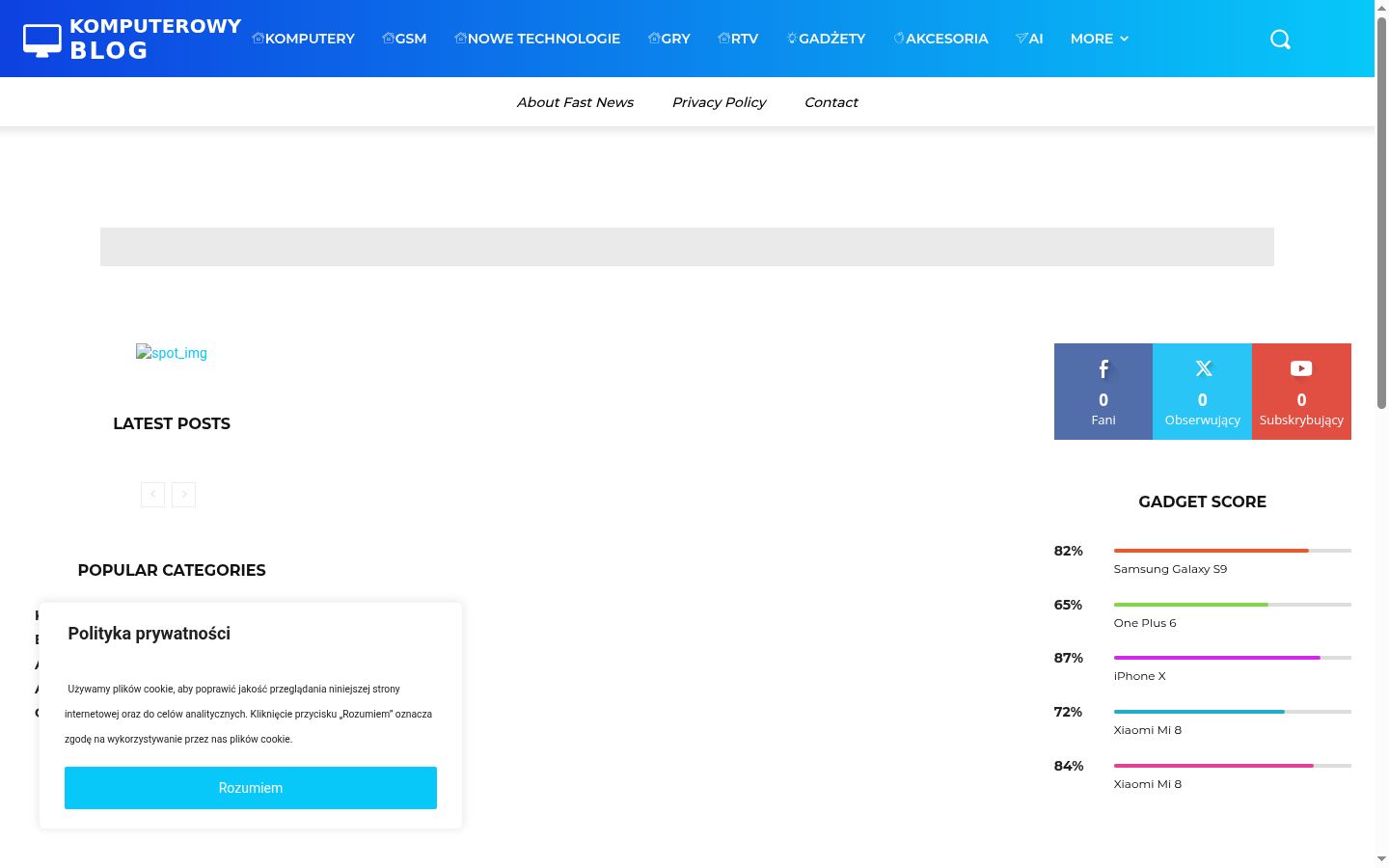
Task: Click the grey banner placeholder below the header
Action: (687, 247)
